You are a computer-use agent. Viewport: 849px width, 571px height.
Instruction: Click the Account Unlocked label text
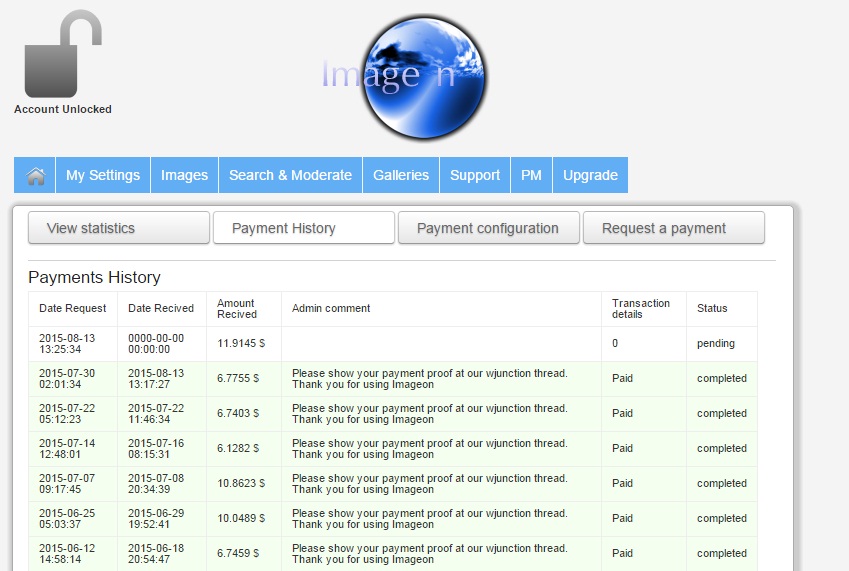coord(63,109)
